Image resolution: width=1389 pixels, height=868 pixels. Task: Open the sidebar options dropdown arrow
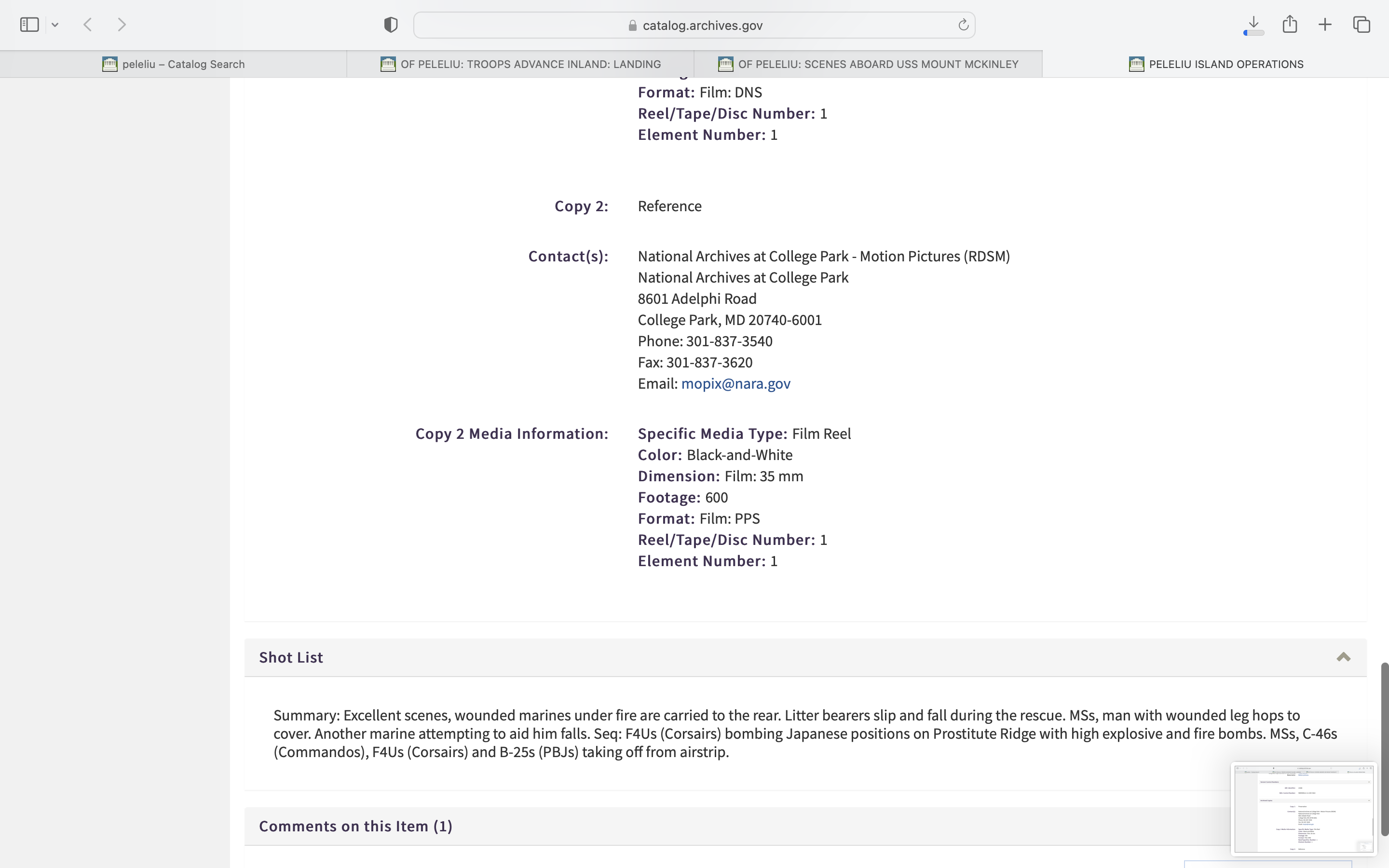pos(55,25)
